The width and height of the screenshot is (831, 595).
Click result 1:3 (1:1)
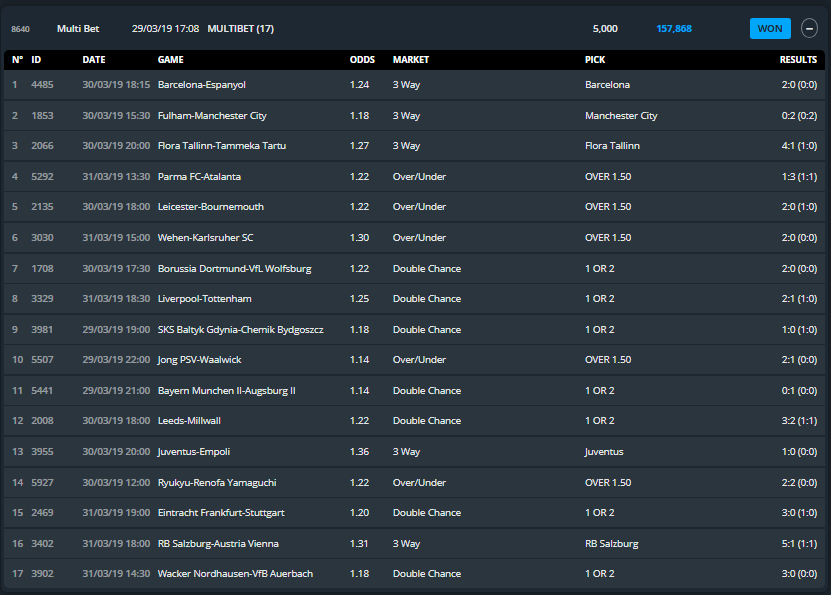(799, 176)
